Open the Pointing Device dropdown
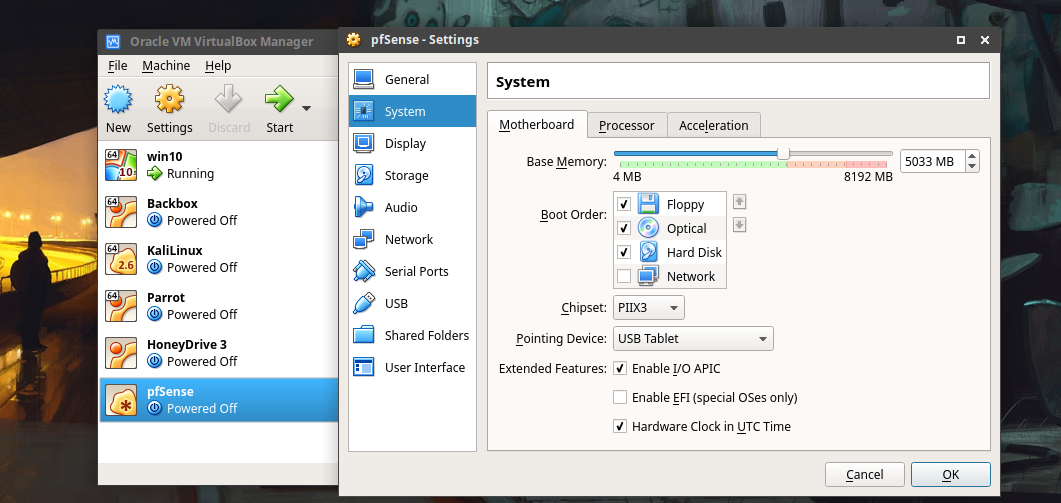The image size is (1061, 503). 693,338
